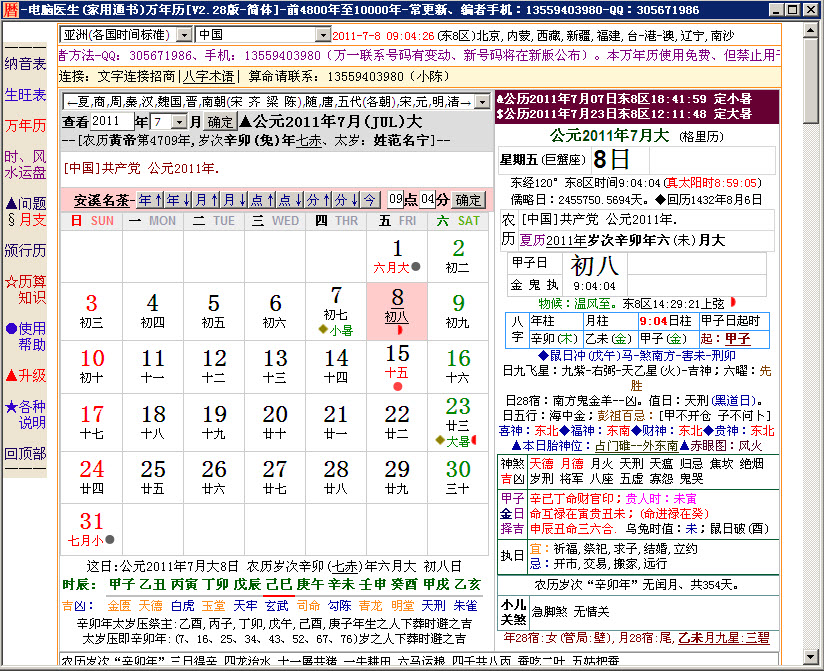Expand the month number dropdown showing 7
Viewport: 824px width, 671px height.
pos(180,122)
